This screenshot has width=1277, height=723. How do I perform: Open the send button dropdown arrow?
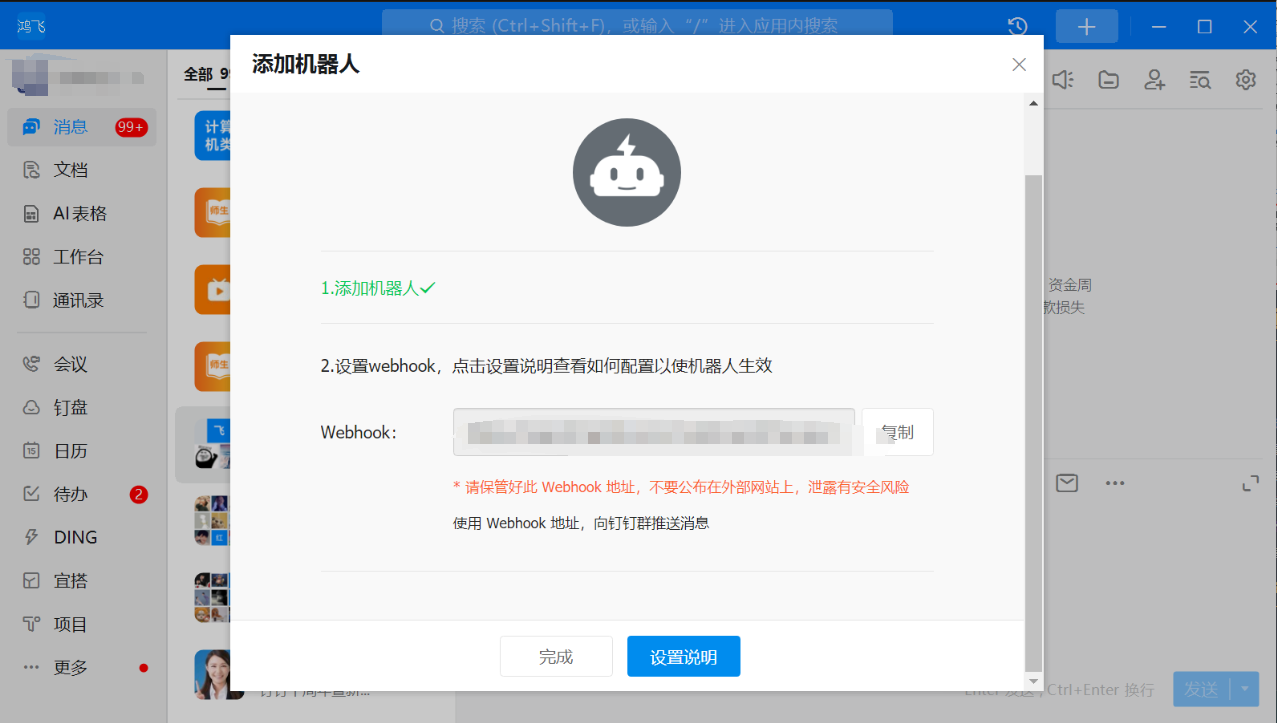pos(1245,689)
